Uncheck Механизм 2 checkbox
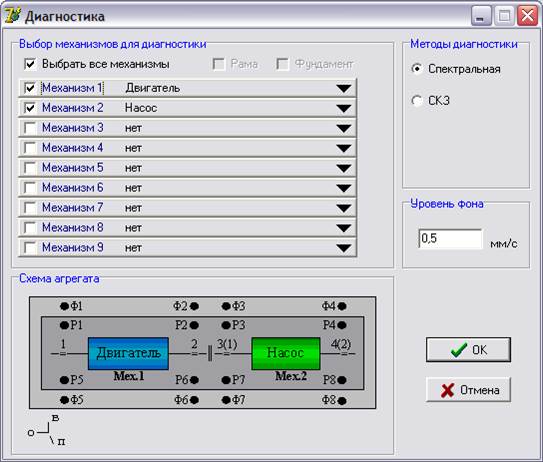 30,108
